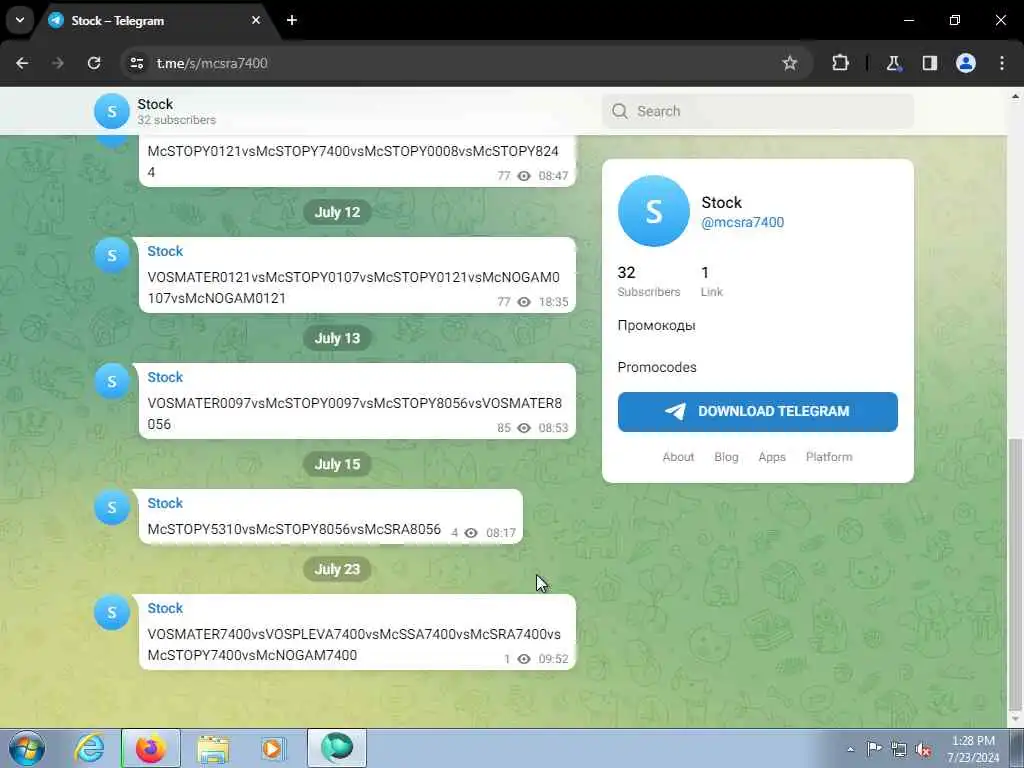The width and height of the screenshot is (1024, 768).
Task: Open Firefox from the taskbar
Action: tap(151, 749)
